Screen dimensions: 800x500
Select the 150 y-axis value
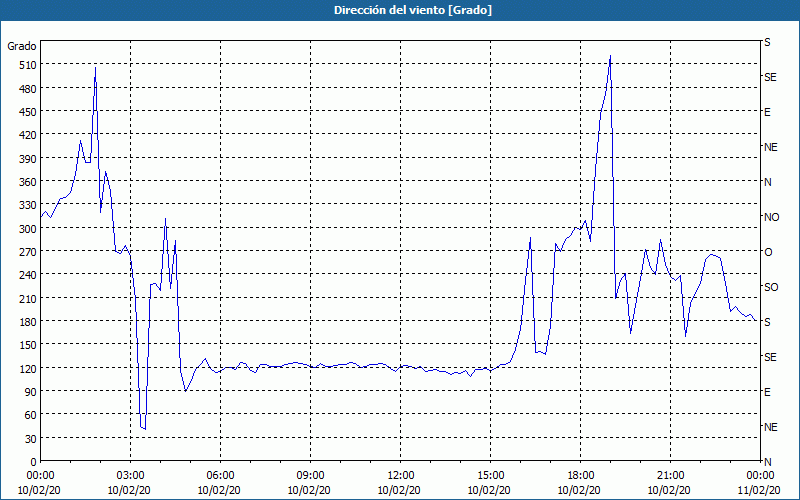click(28, 345)
